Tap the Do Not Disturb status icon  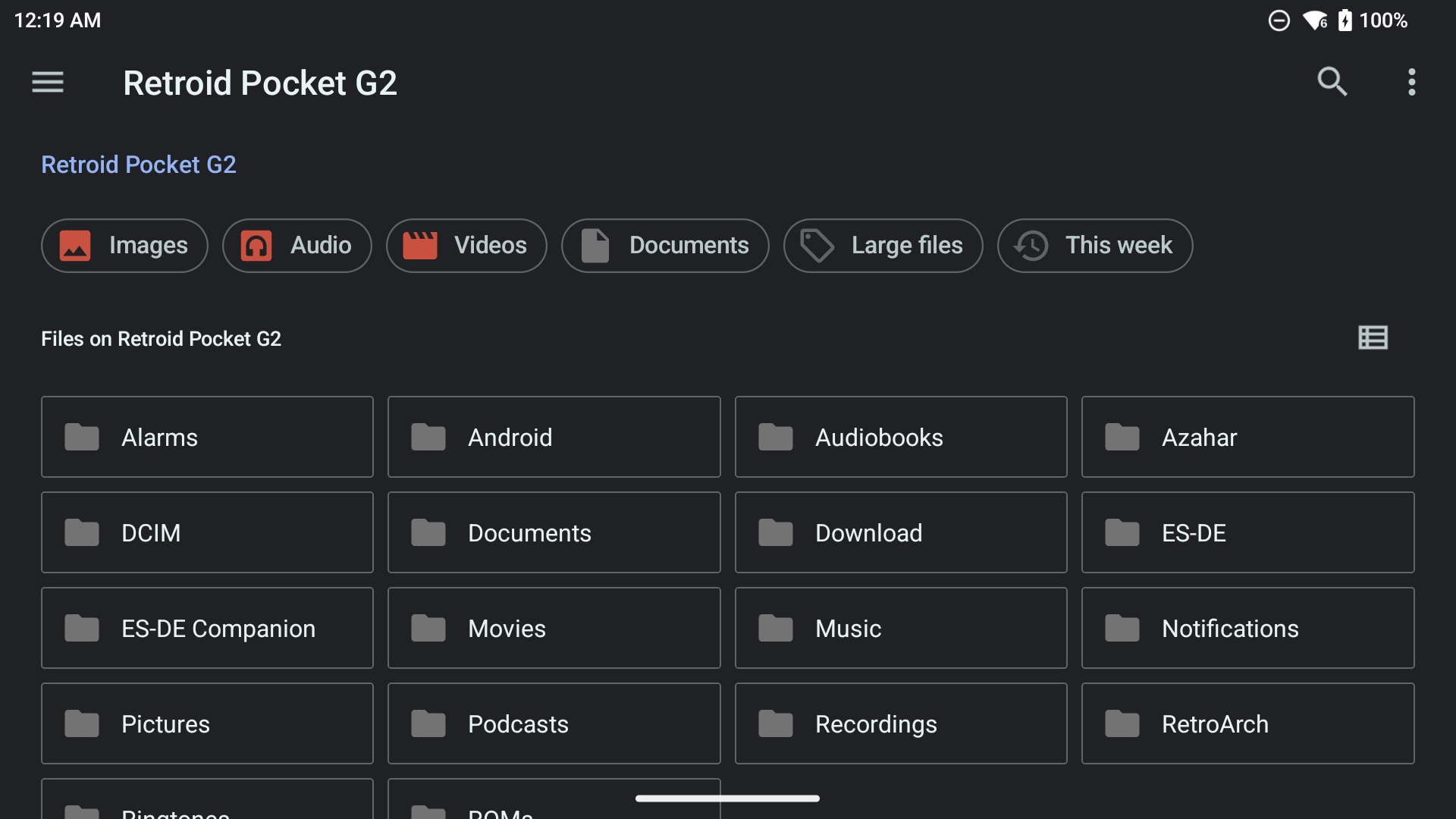point(1279,20)
